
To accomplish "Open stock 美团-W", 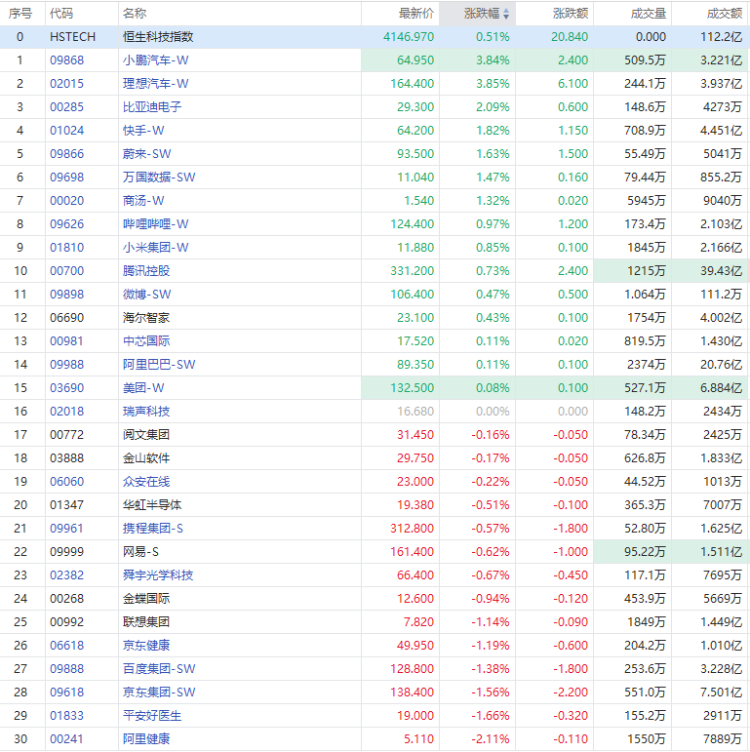I will tap(143, 388).
